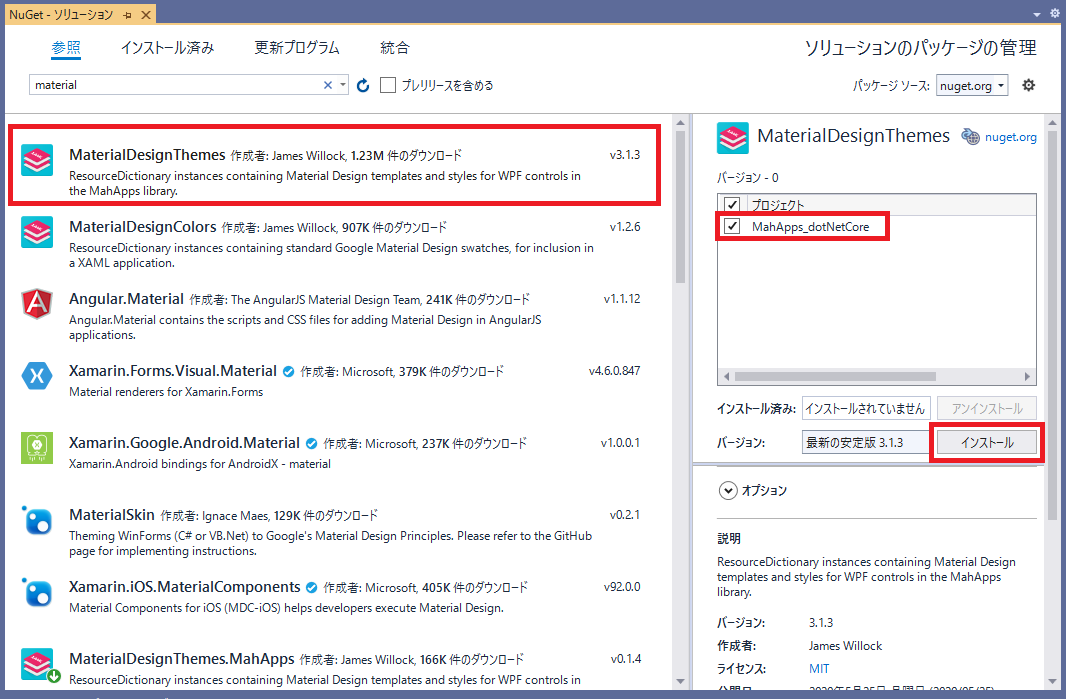The image size is (1066, 699).
Task: Select the MaterialSkin package title
Action: point(112,515)
